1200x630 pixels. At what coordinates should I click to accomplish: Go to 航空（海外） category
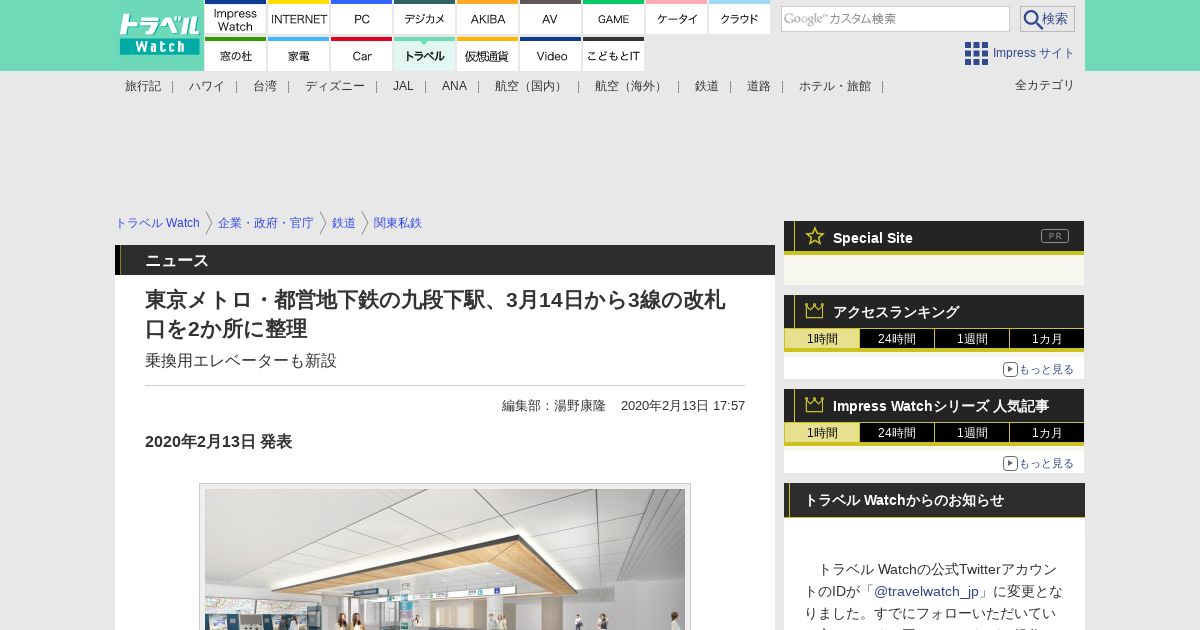[x=631, y=86]
